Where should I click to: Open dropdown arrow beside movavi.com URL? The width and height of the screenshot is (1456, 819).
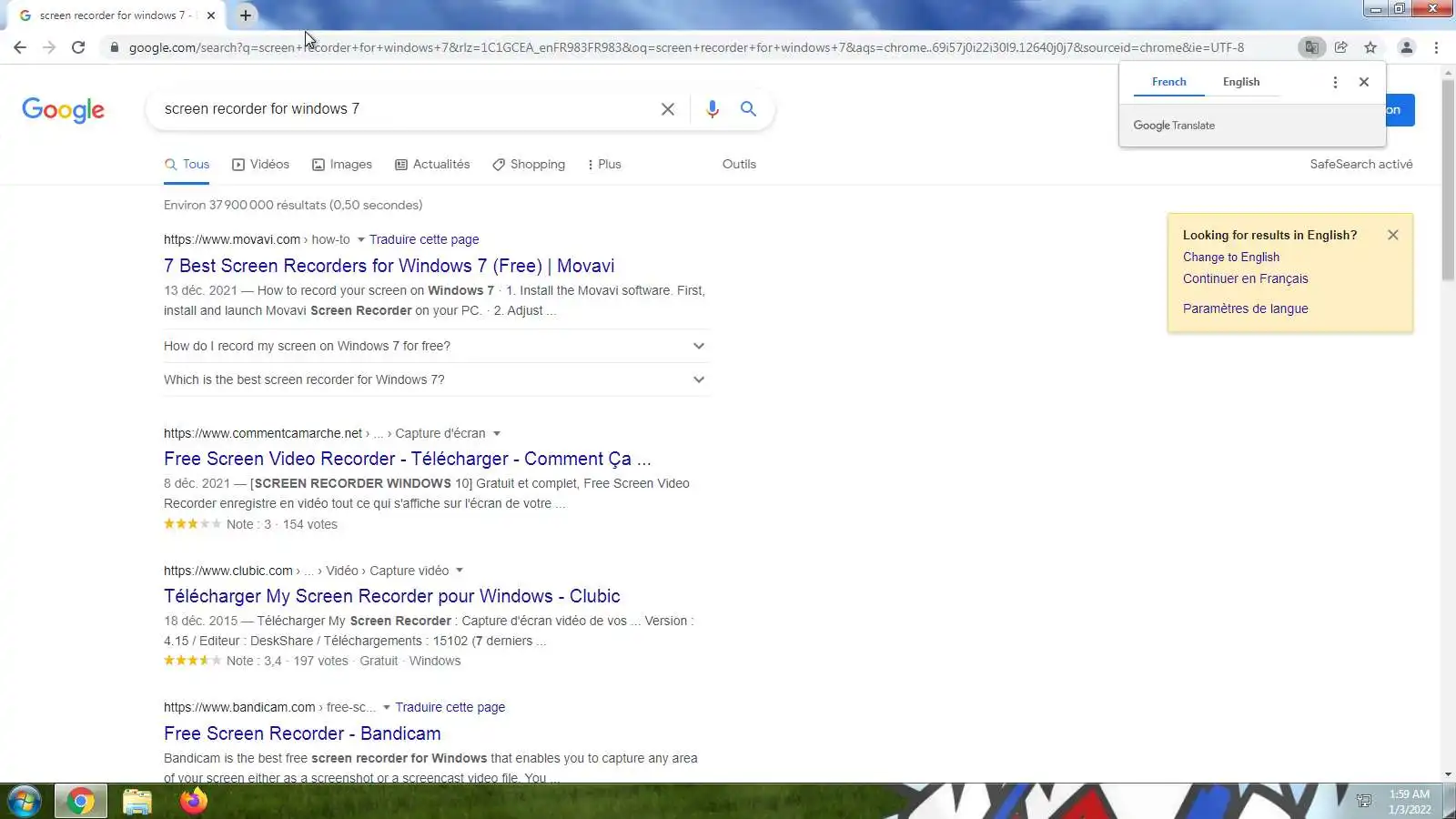tap(360, 240)
